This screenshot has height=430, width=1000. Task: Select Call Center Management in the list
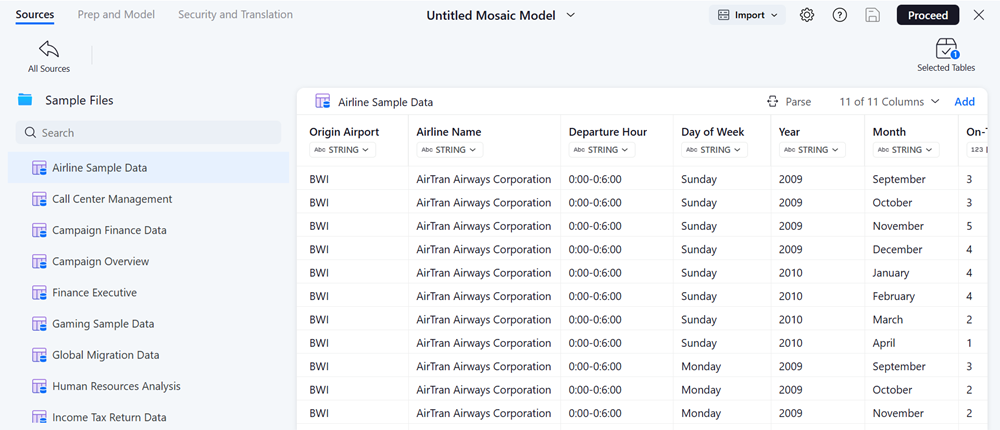112,199
